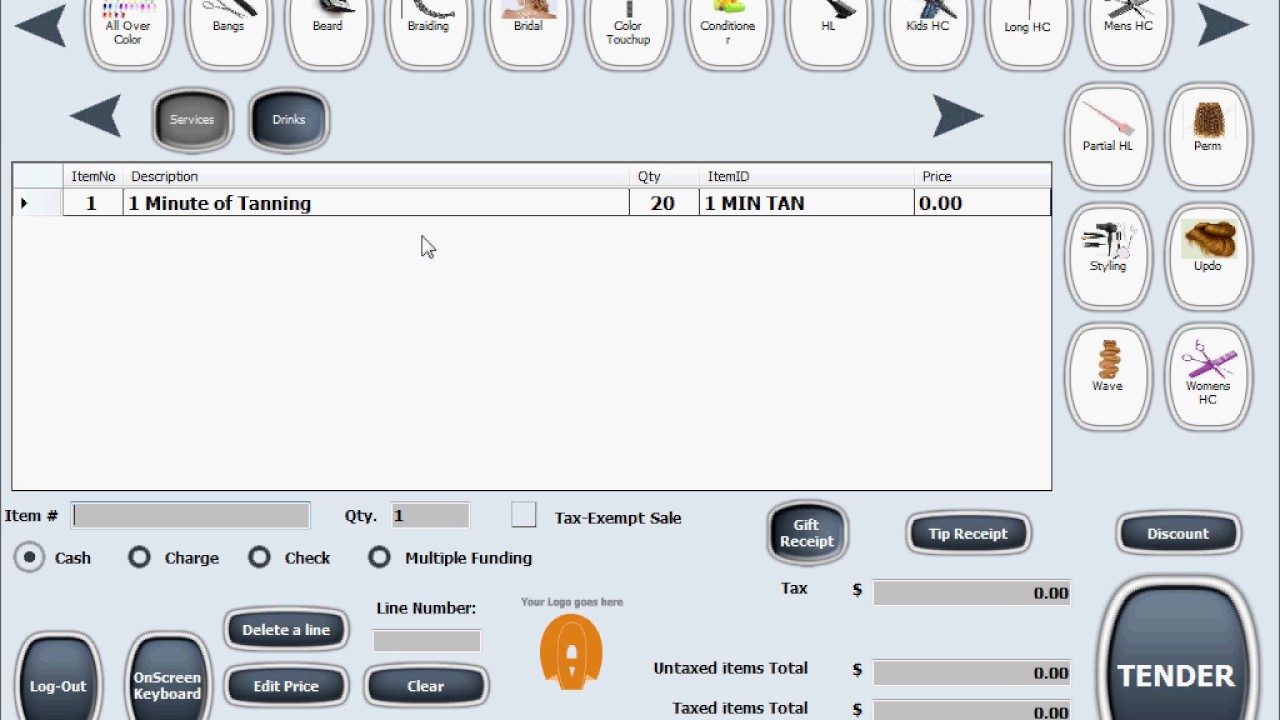Viewport: 1280px width, 720px height.
Task: Go to next service items page
Action: [x=1224, y=24]
